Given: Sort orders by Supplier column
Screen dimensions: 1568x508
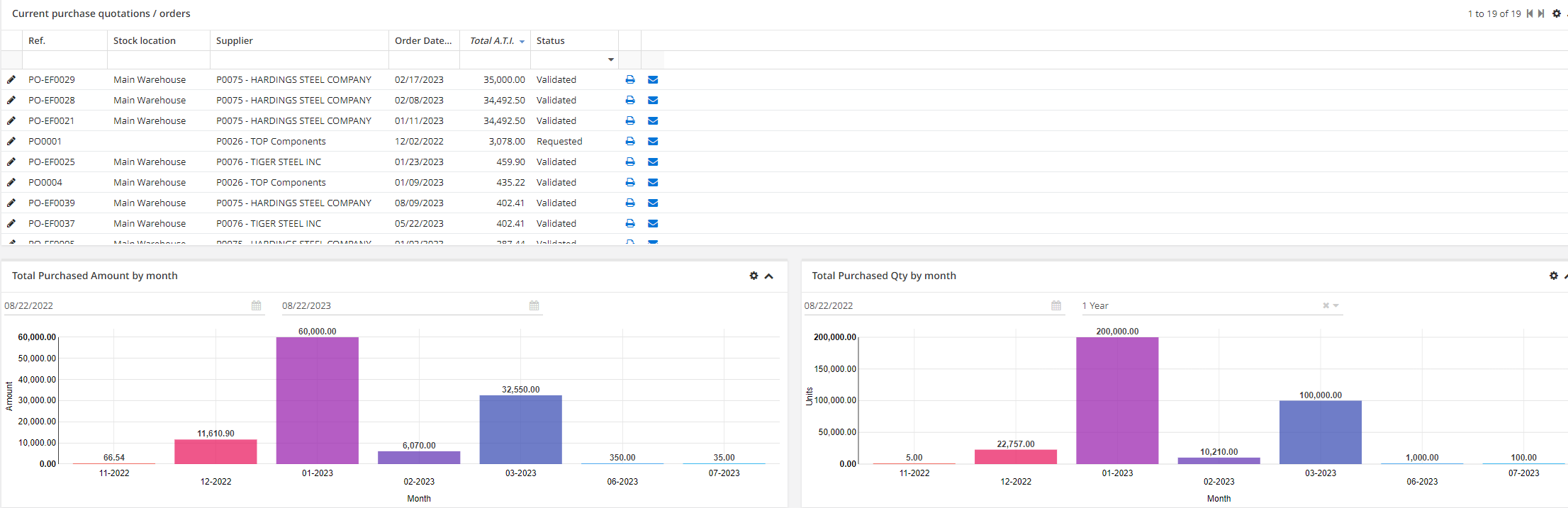Looking at the screenshot, I should coord(234,40).
